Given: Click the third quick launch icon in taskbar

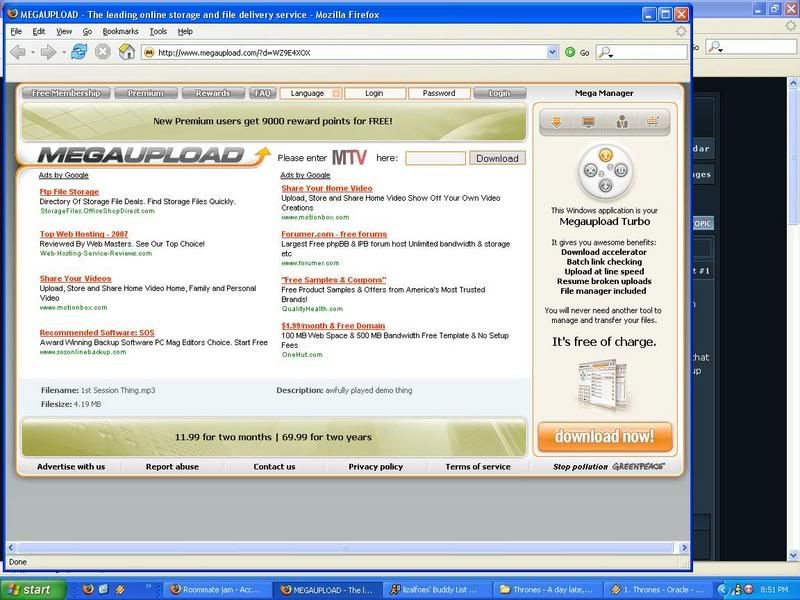Looking at the screenshot, I should pos(120,589).
